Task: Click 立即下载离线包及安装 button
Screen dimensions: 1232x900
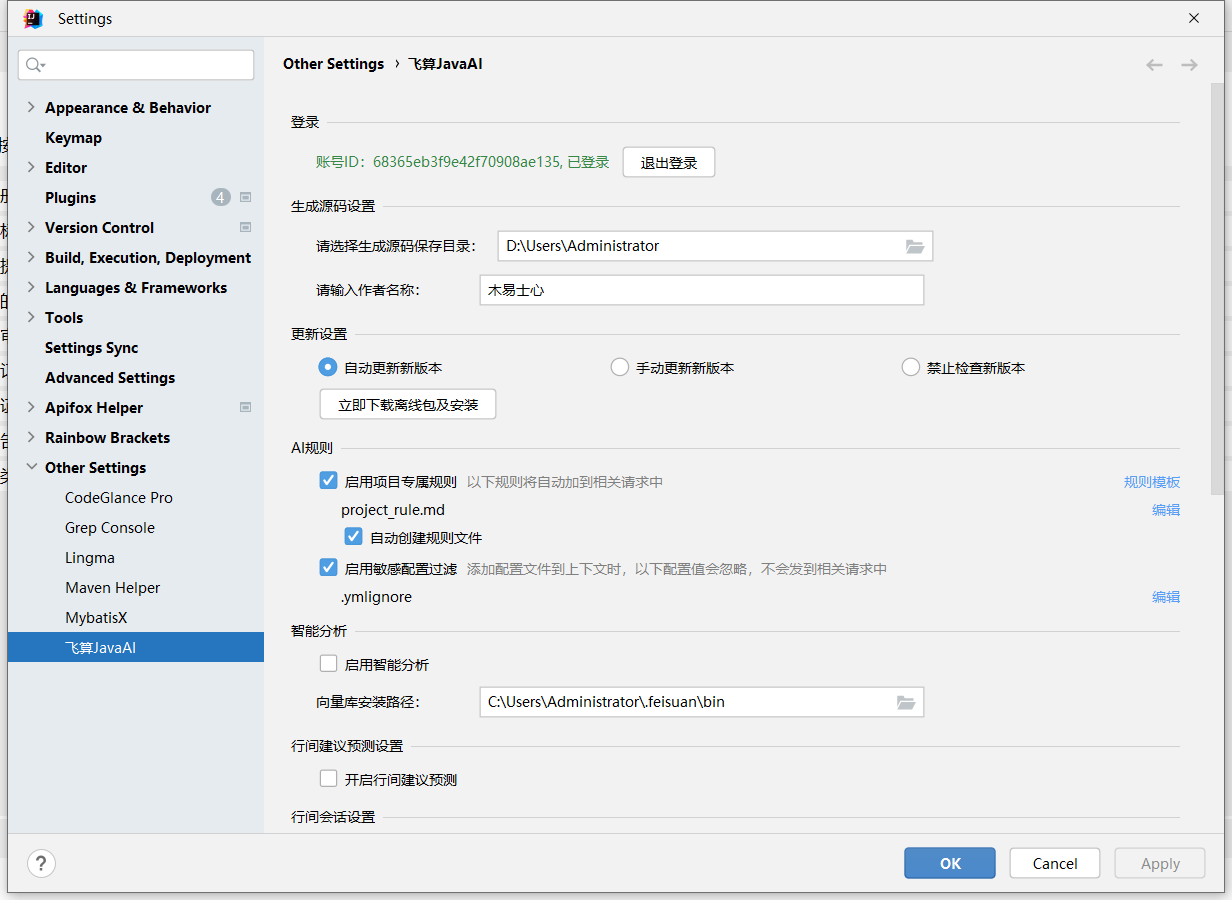Action: (x=408, y=404)
